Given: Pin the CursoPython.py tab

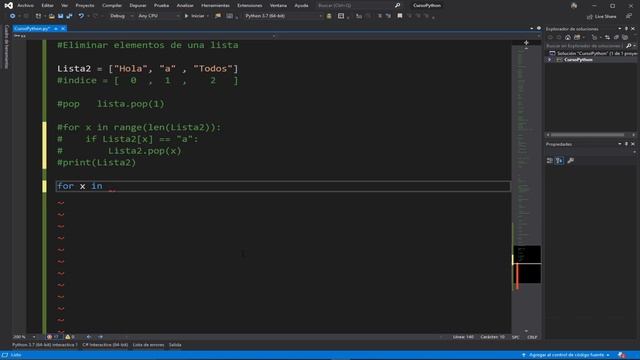Looking at the screenshot, I should [x=56, y=29].
